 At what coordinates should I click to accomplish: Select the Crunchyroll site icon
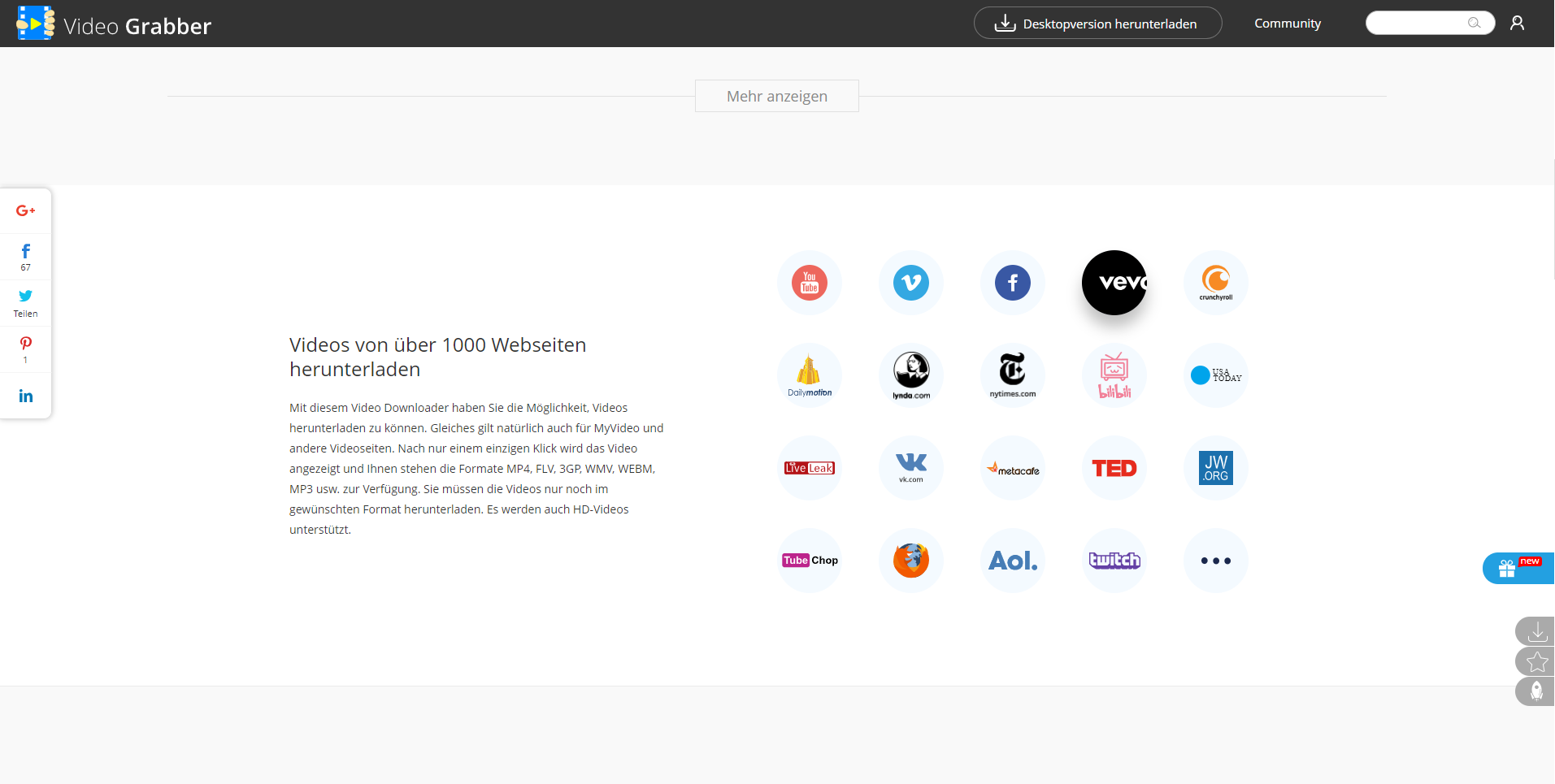pos(1216,283)
